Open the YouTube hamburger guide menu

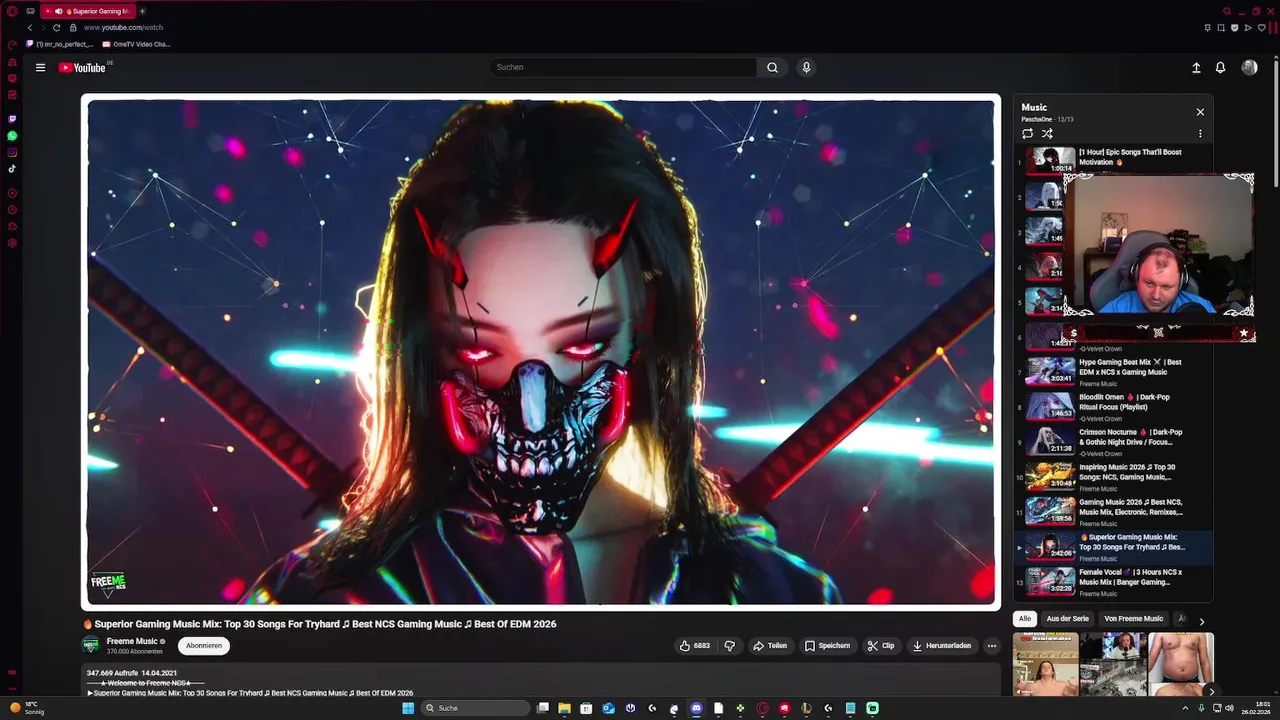coord(40,68)
